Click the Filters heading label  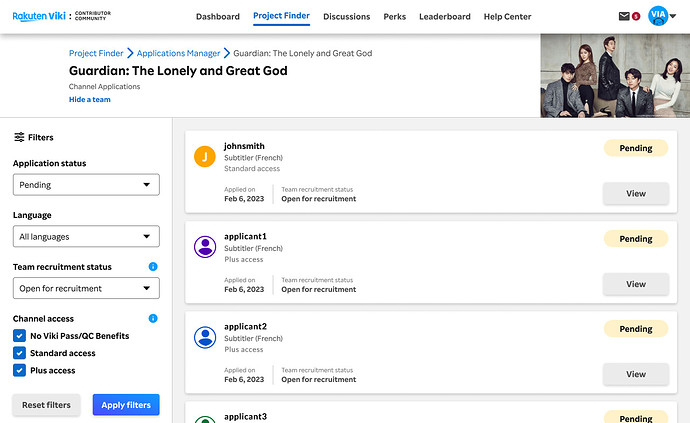(40, 137)
